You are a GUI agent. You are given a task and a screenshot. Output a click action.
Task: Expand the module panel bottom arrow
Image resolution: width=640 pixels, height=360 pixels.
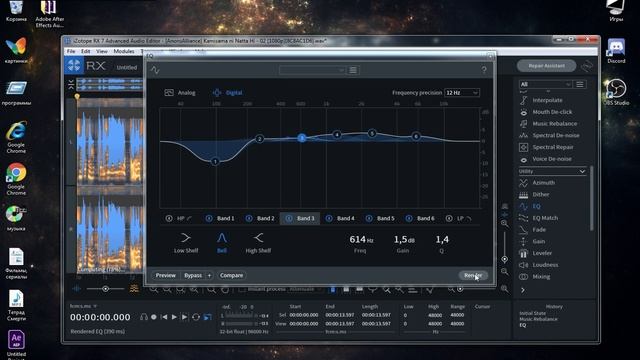(523, 290)
